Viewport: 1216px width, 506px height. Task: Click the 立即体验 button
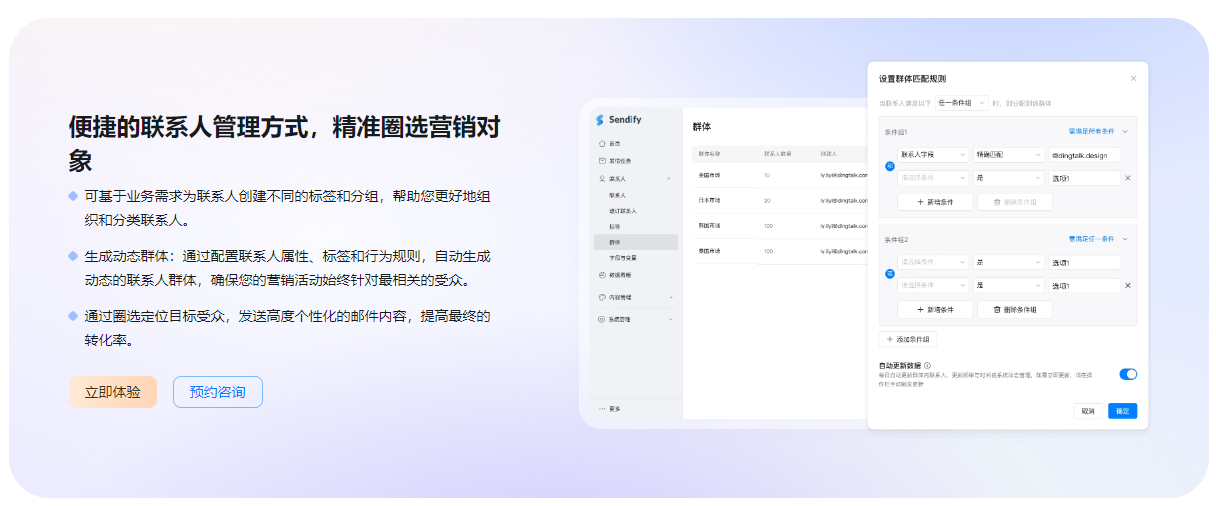click(x=113, y=392)
